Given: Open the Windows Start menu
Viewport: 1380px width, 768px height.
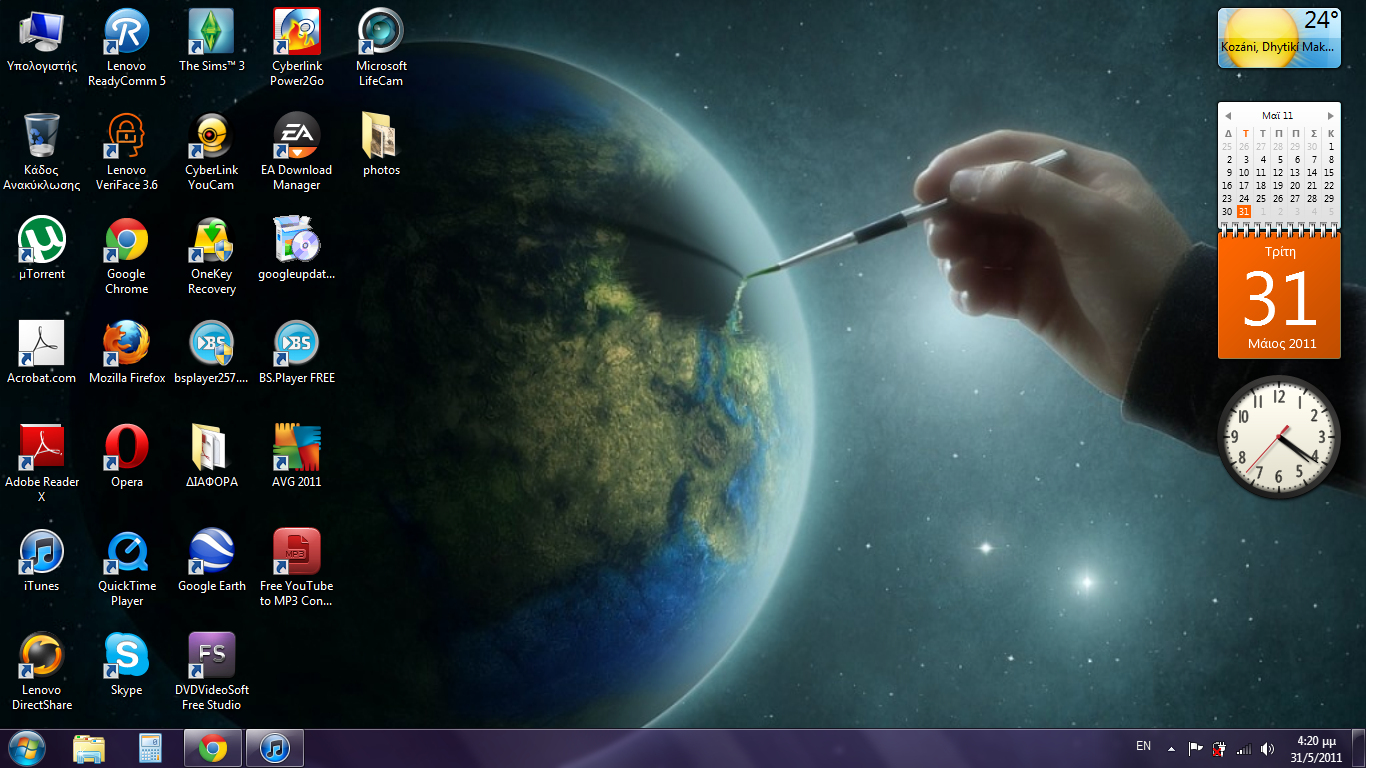Looking at the screenshot, I should pos(26,748).
